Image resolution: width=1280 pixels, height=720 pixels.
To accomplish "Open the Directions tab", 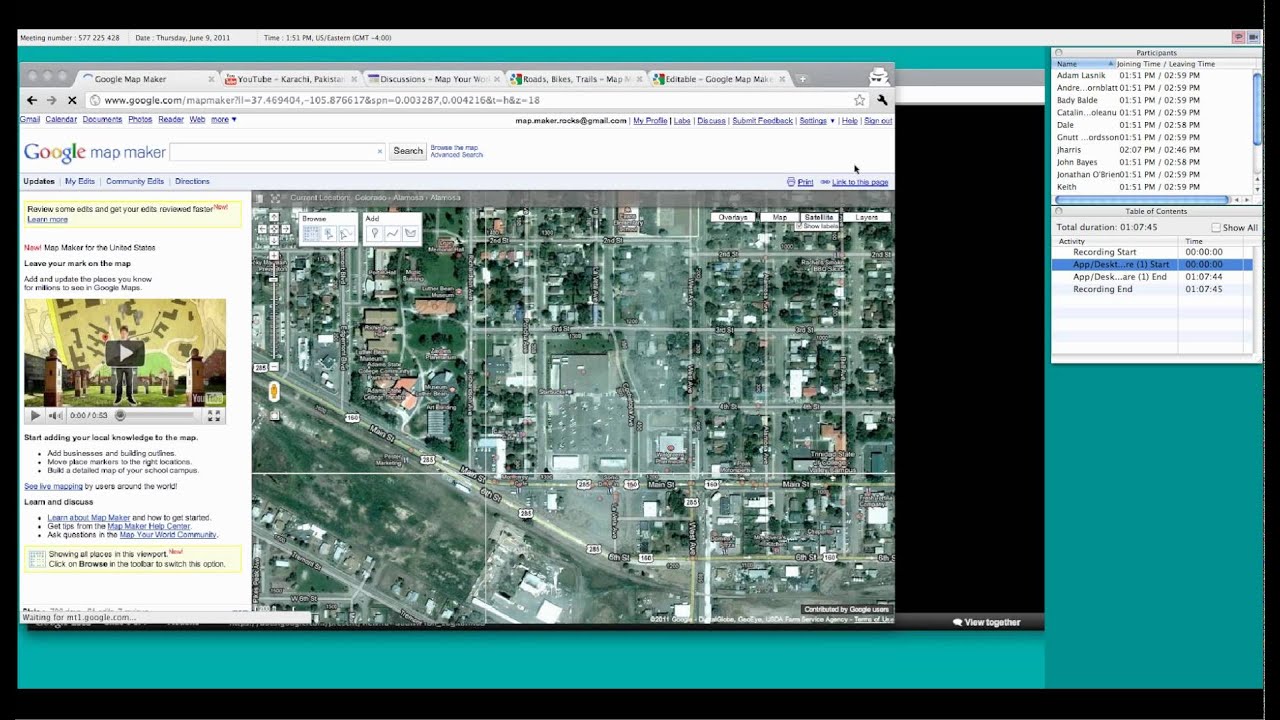I will pos(192,181).
